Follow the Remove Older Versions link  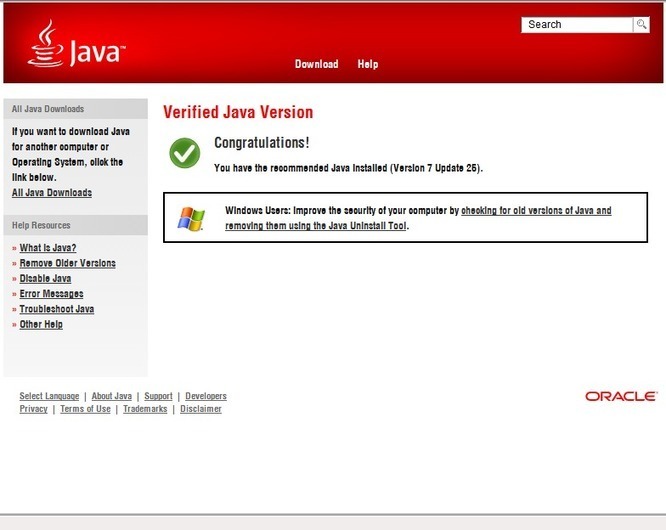[x=68, y=263]
